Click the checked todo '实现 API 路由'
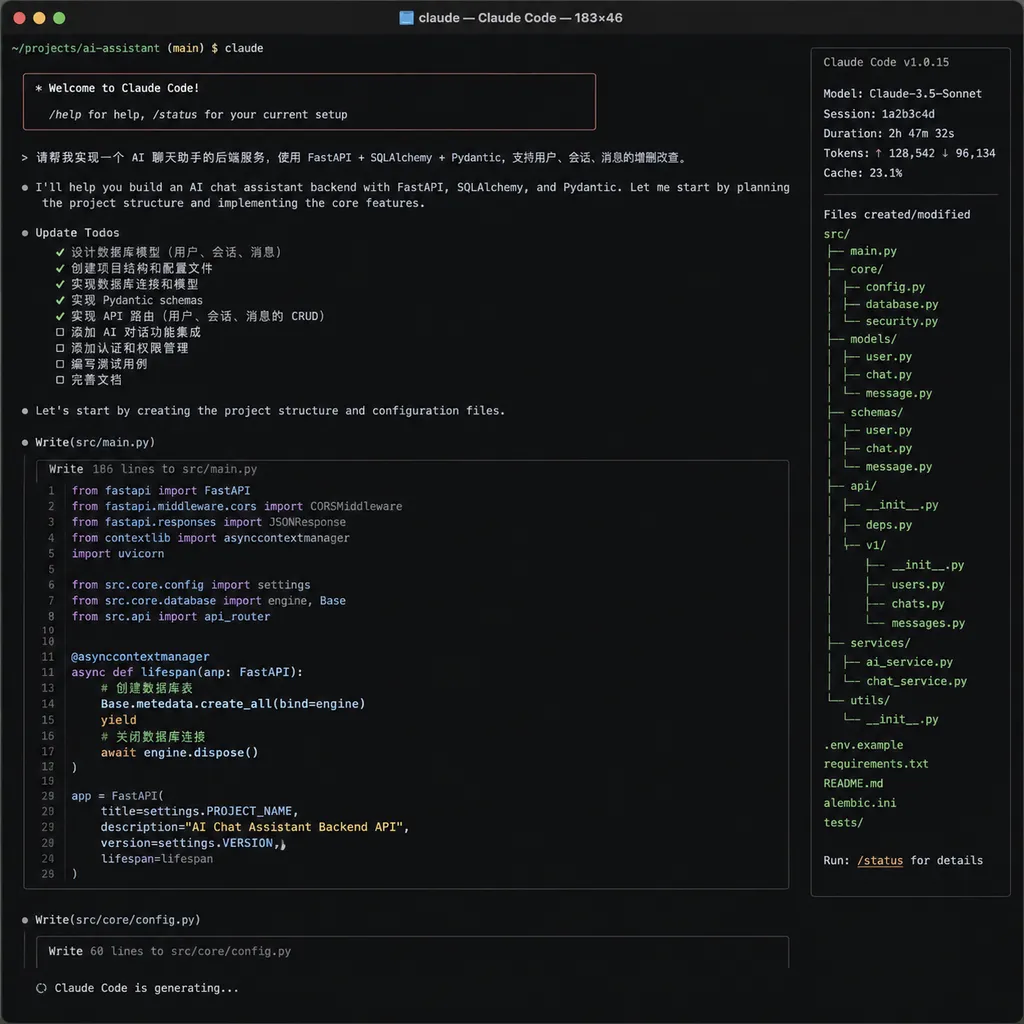The image size is (1024, 1024). pos(190,316)
